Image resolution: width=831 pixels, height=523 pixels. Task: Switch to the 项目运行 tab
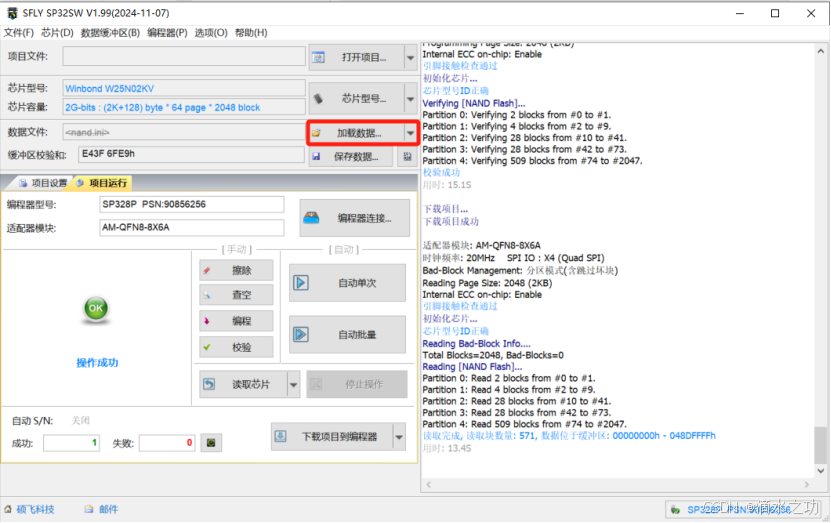click(x=102, y=183)
